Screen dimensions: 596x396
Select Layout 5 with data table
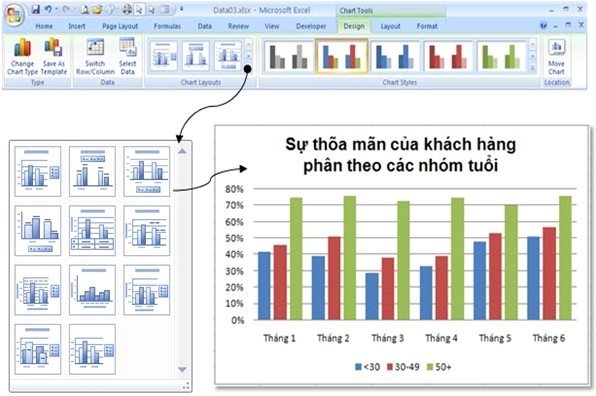point(92,231)
